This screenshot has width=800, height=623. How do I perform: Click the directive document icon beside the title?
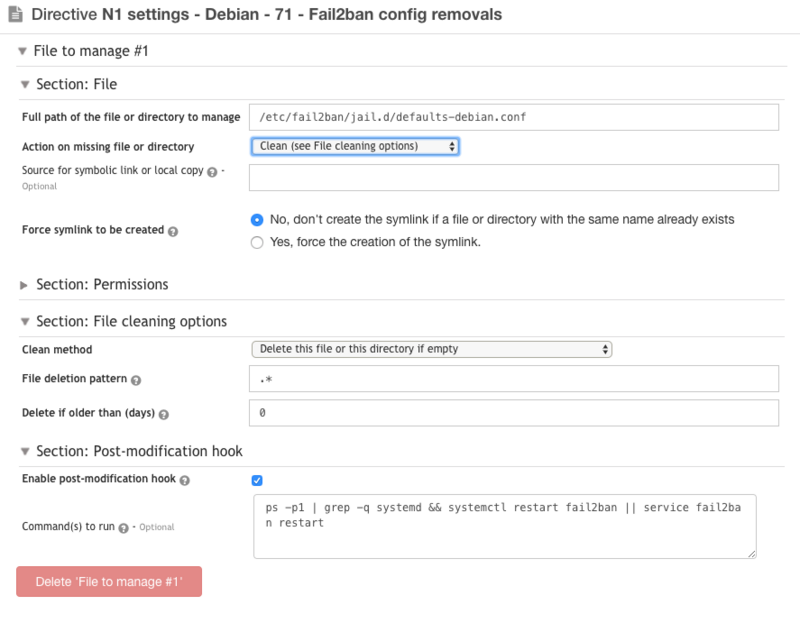[16, 14]
